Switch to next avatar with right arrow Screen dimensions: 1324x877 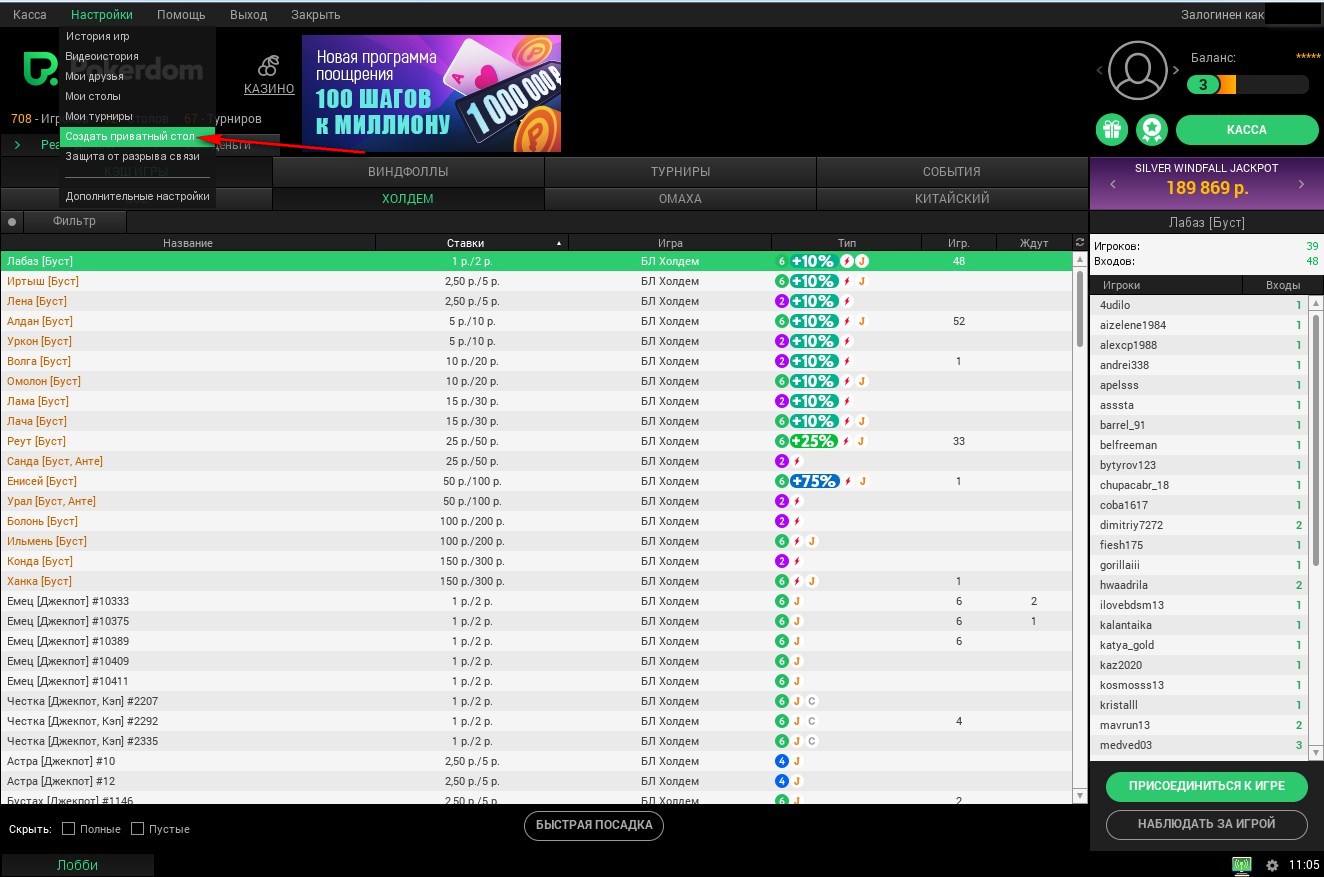[1176, 71]
